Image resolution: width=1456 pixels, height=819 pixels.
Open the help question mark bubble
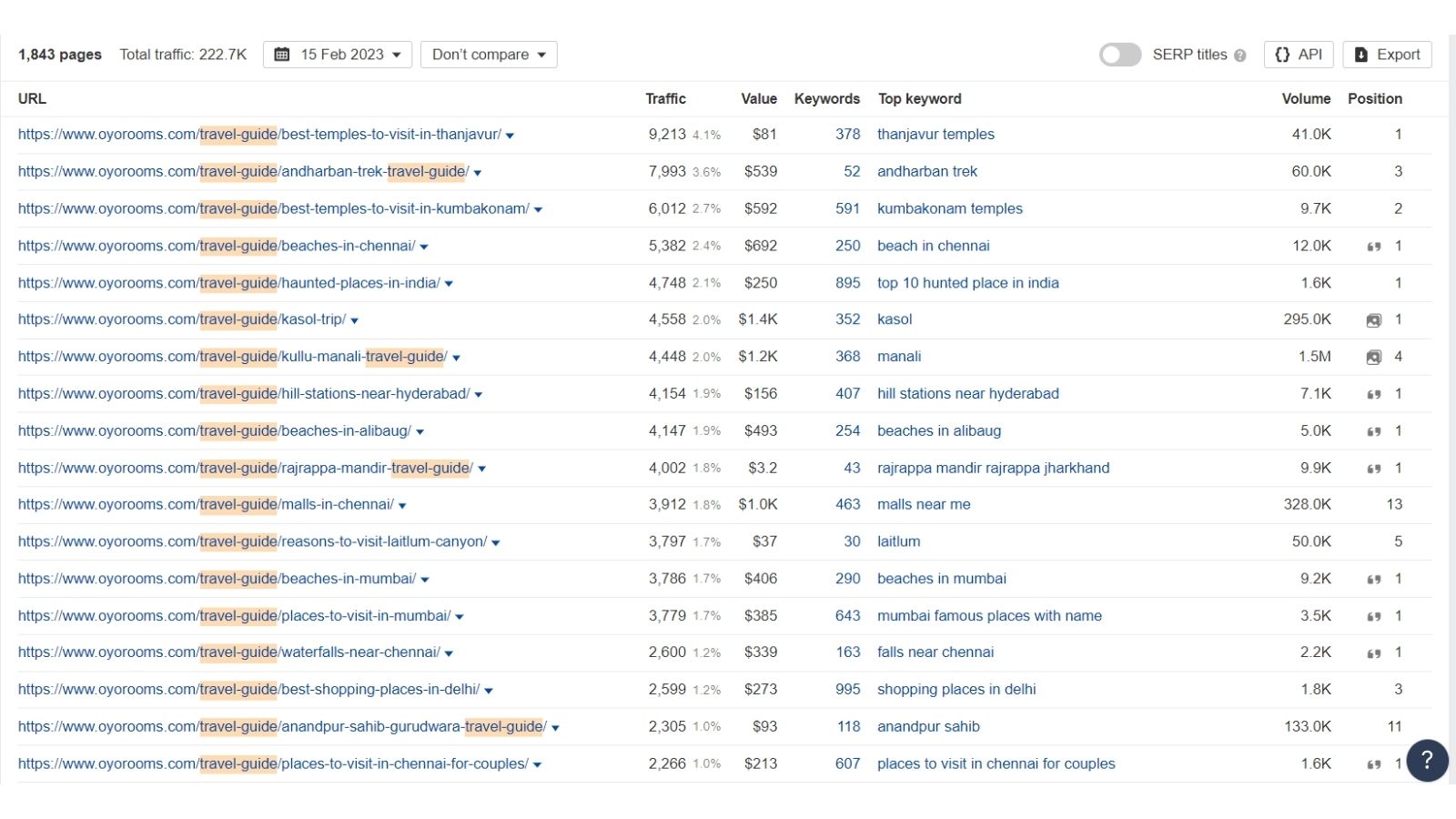pyautogui.click(x=1427, y=760)
